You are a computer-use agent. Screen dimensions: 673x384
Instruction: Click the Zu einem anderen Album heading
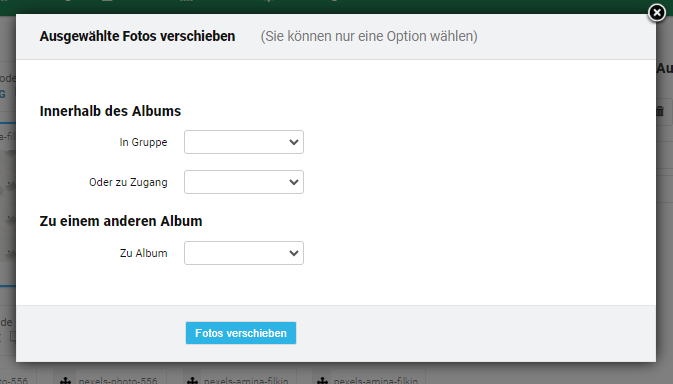point(121,221)
